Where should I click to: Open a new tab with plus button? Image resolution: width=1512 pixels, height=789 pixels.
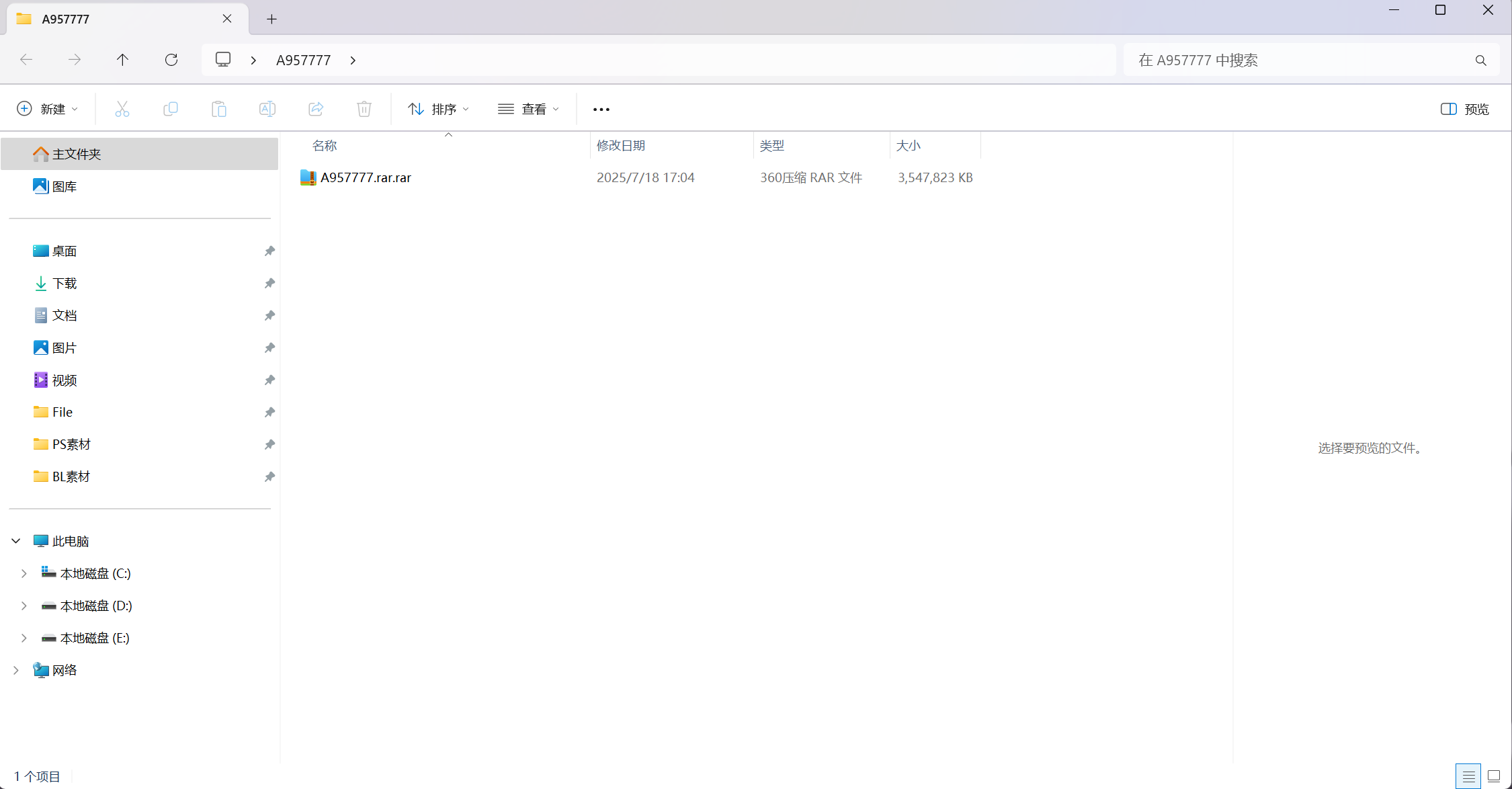[x=271, y=19]
